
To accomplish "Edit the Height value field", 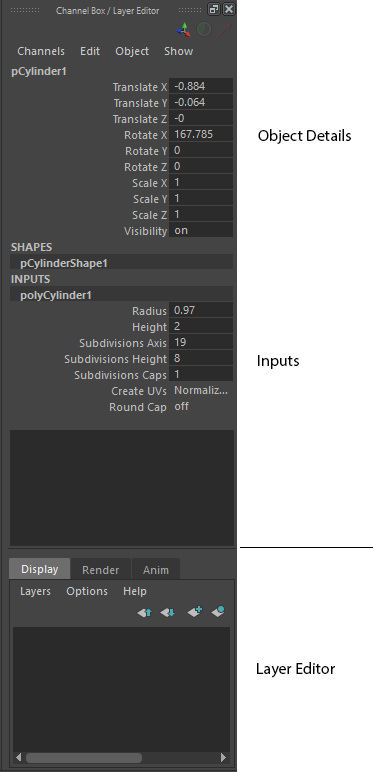I will tap(201, 326).
